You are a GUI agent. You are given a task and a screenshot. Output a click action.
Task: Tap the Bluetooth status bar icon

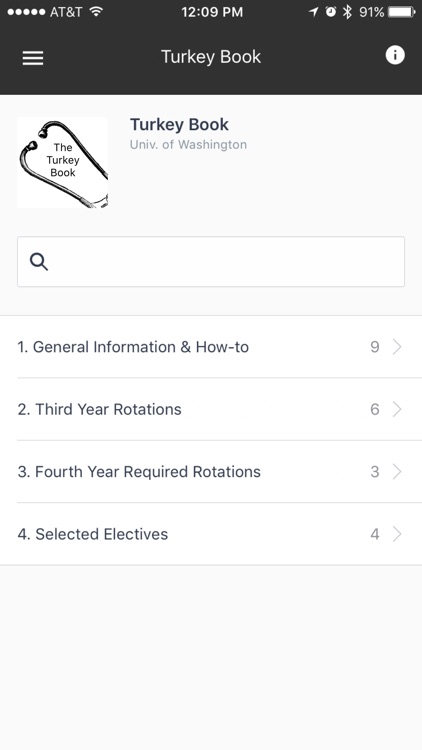(347, 12)
